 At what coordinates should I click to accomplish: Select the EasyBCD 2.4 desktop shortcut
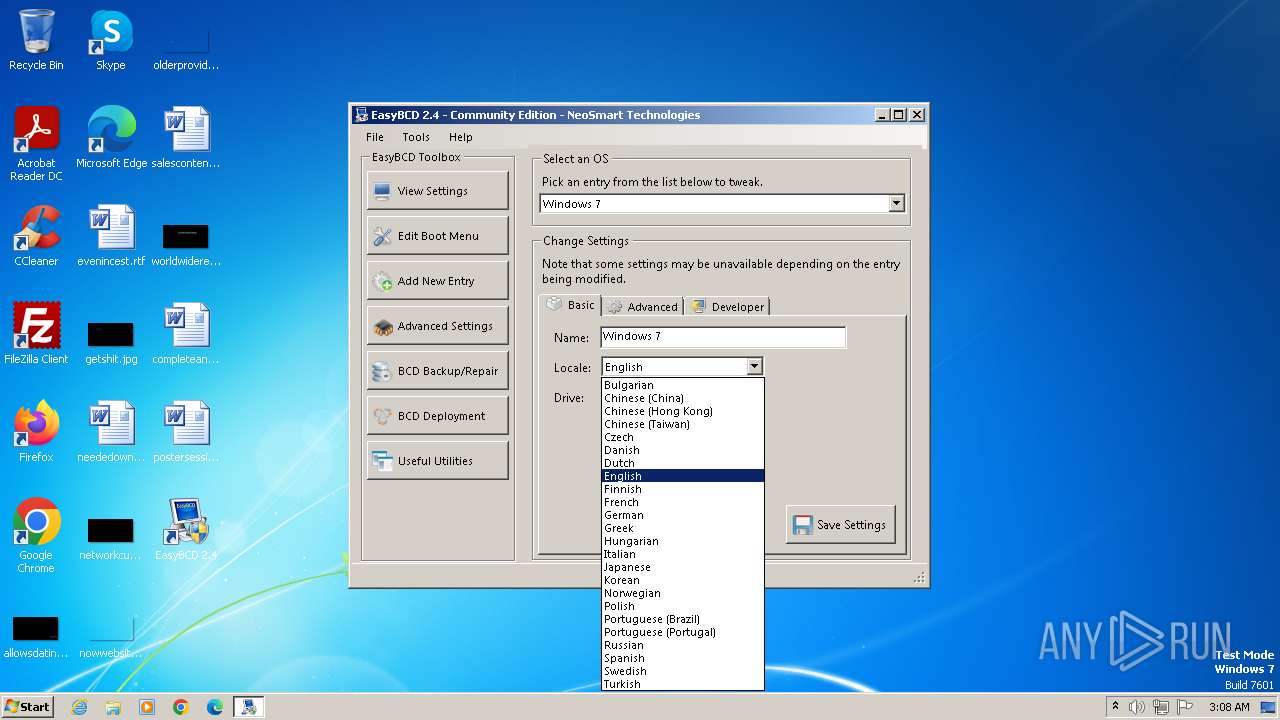[186, 530]
